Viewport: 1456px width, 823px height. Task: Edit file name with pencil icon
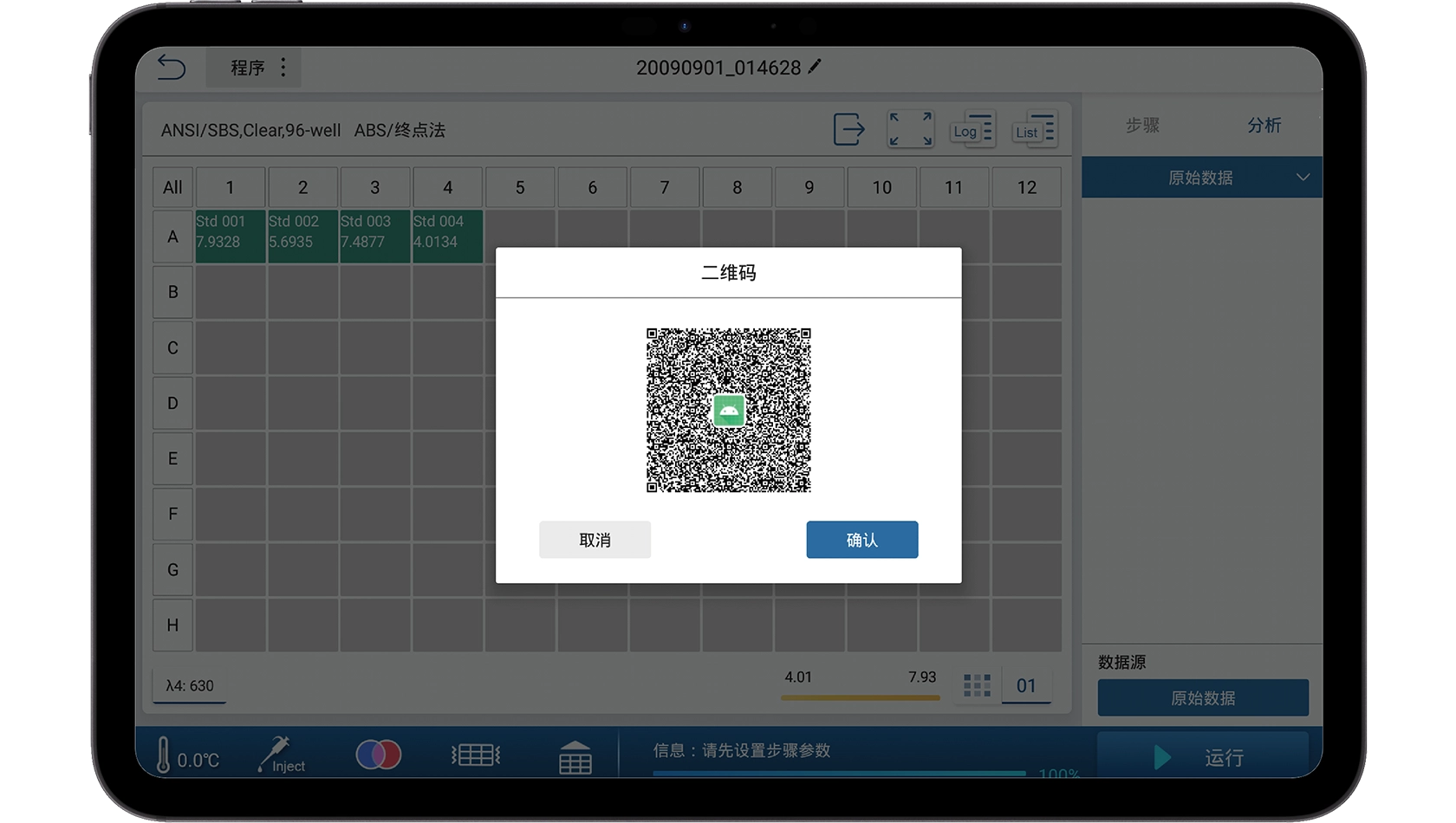[815, 67]
